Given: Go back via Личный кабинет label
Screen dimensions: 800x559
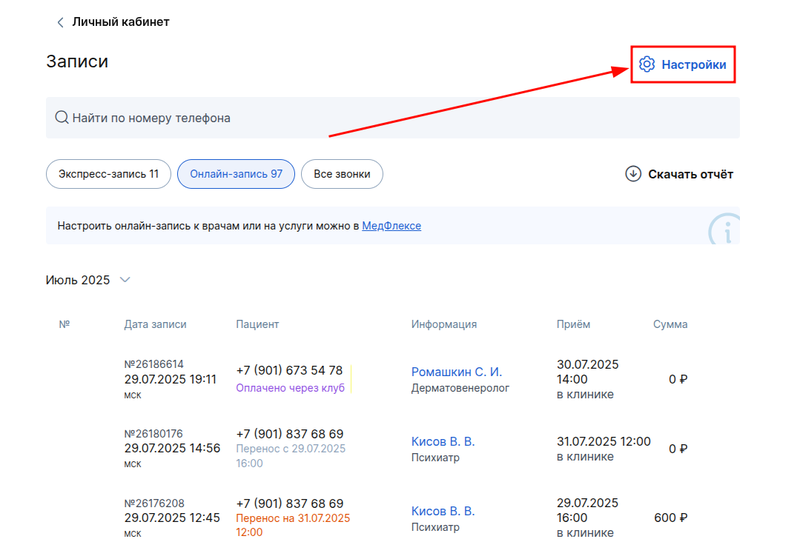Looking at the screenshot, I should click(120, 22).
